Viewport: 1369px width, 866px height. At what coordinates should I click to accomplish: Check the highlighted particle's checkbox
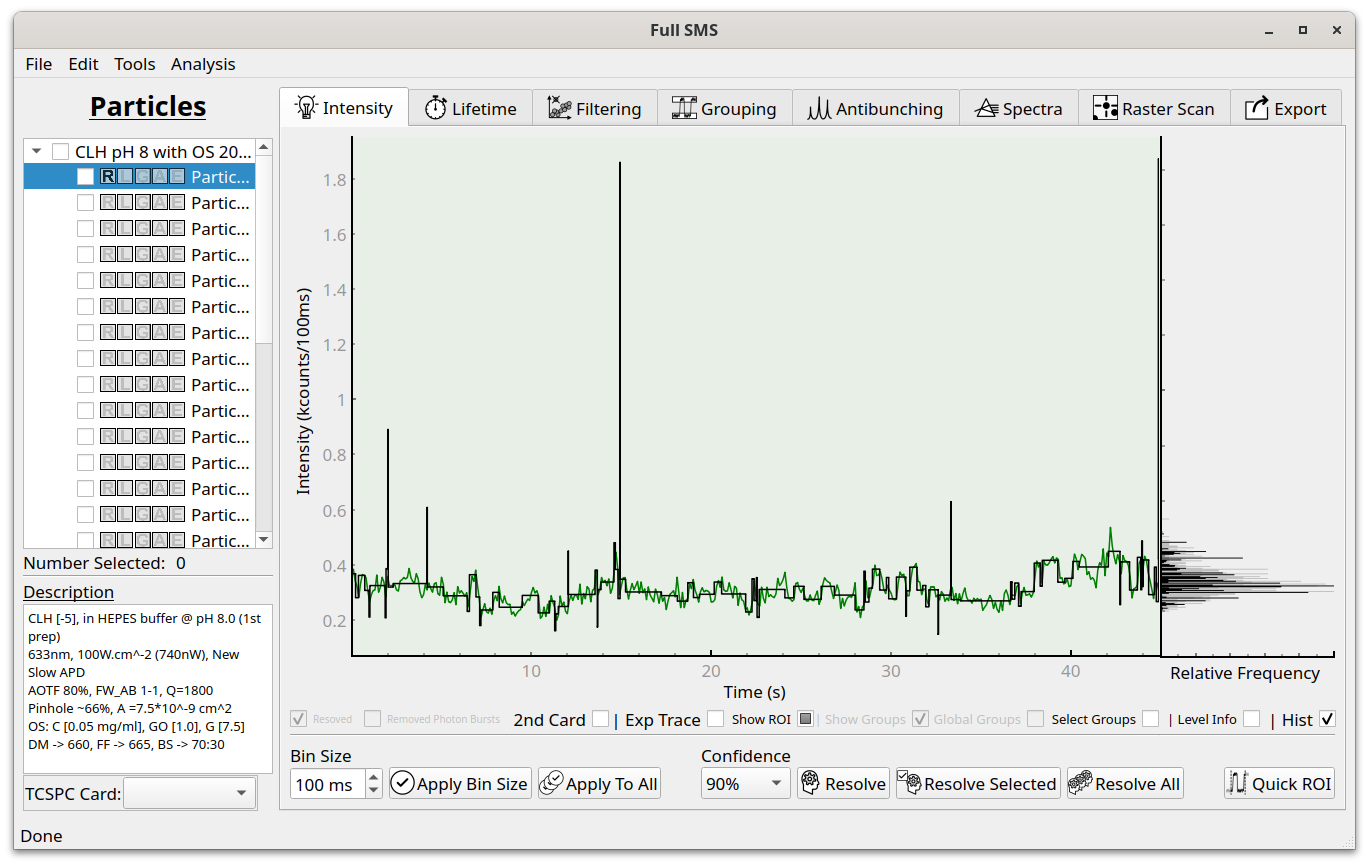[86, 177]
